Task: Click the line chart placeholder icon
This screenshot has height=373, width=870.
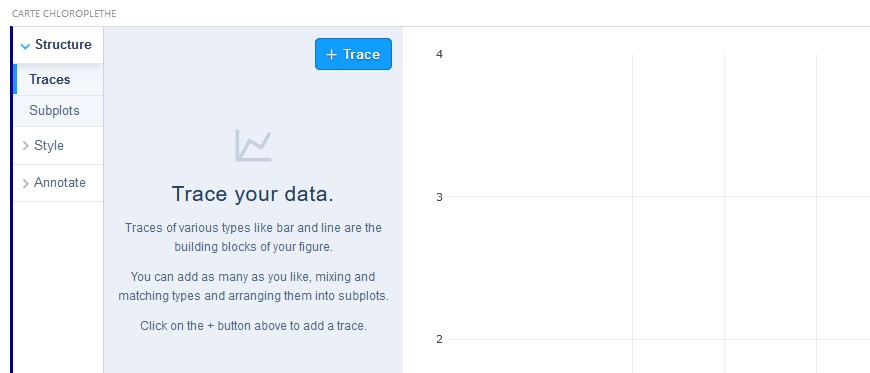Action: pyautogui.click(x=253, y=145)
